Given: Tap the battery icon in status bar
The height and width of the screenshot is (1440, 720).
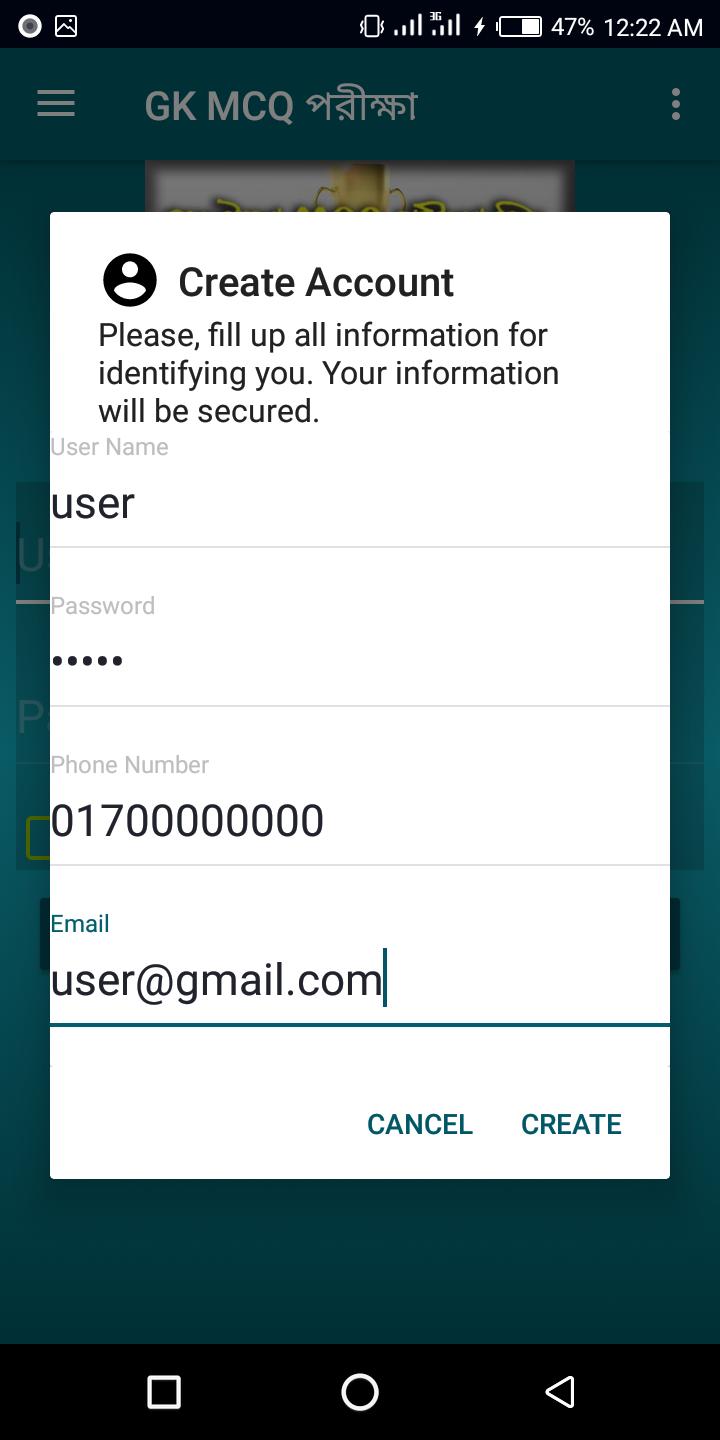Looking at the screenshot, I should point(520,26).
